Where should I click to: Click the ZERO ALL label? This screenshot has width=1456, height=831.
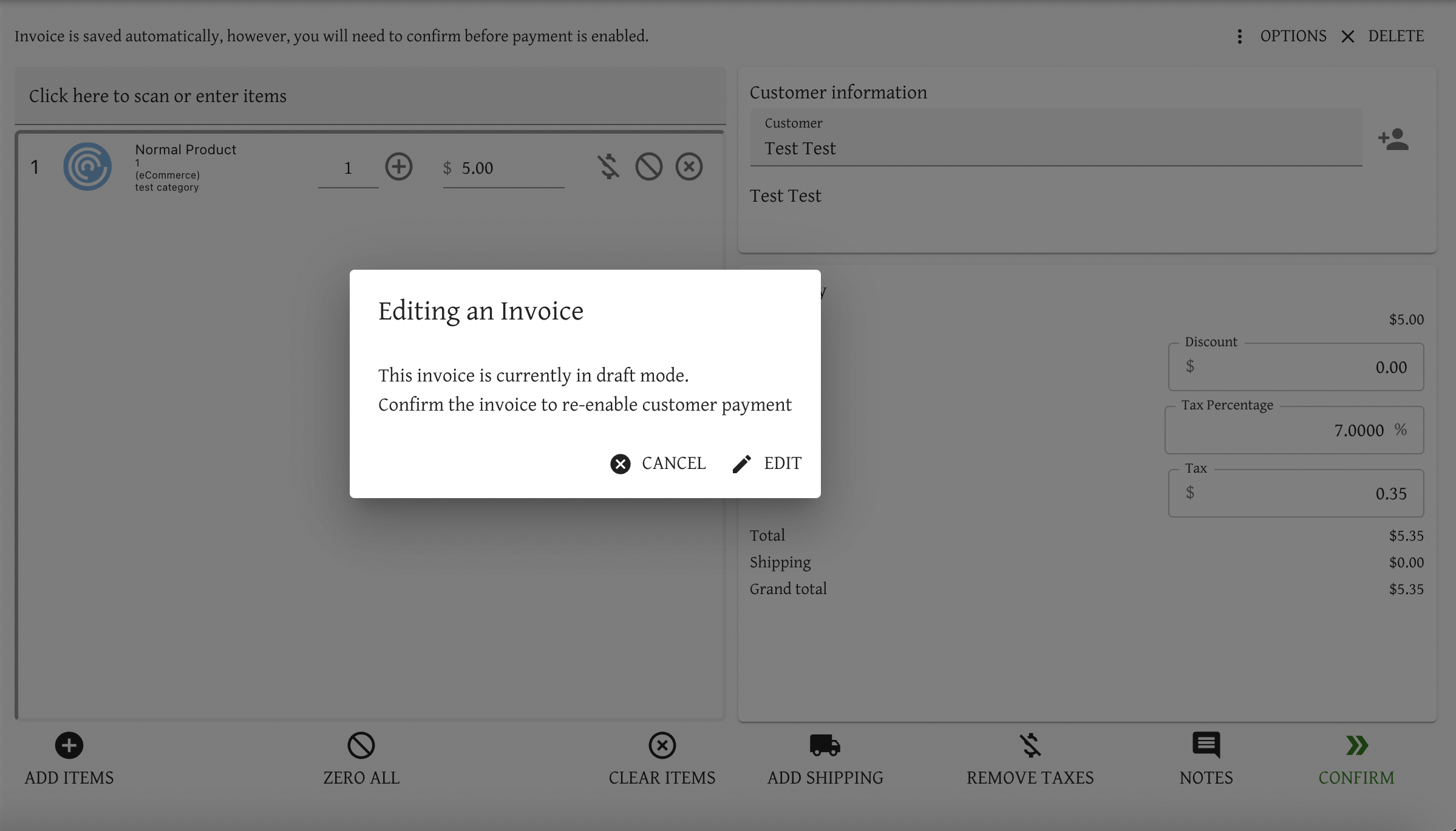pyautogui.click(x=361, y=778)
